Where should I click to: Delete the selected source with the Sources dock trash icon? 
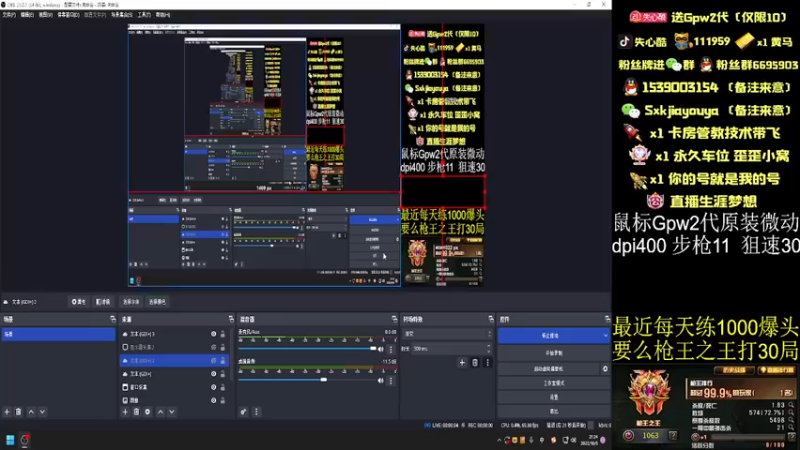[x=136, y=412]
